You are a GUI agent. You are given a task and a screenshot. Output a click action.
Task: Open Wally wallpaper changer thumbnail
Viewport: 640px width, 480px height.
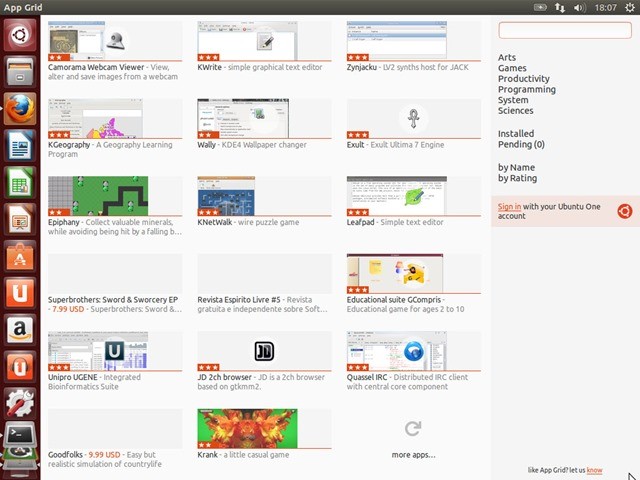pyautogui.click(x=264, y=118)
